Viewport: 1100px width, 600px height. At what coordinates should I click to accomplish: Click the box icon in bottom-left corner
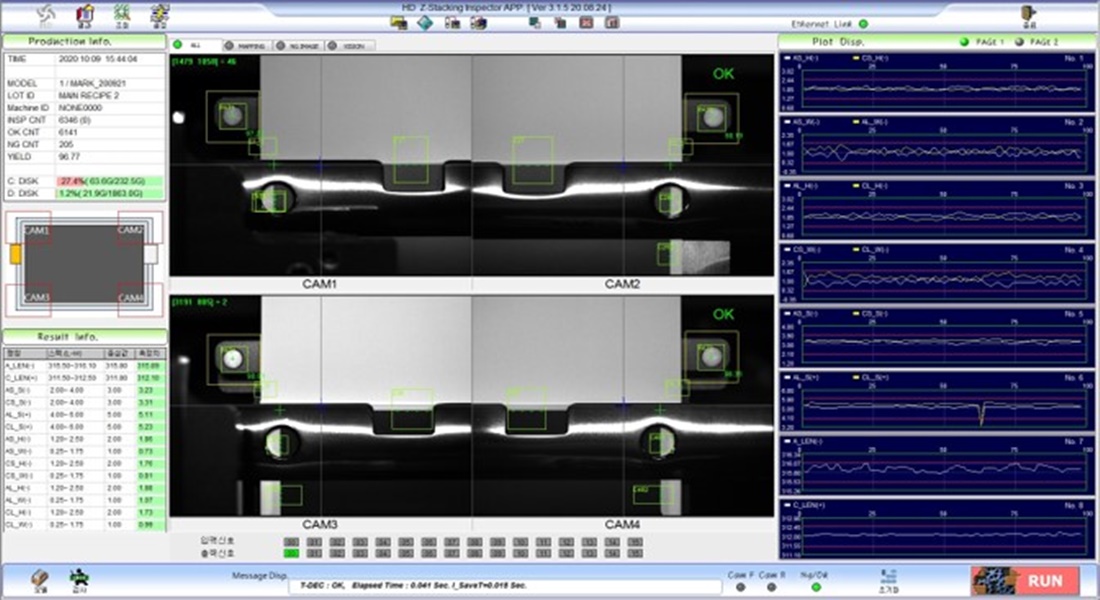41,579
